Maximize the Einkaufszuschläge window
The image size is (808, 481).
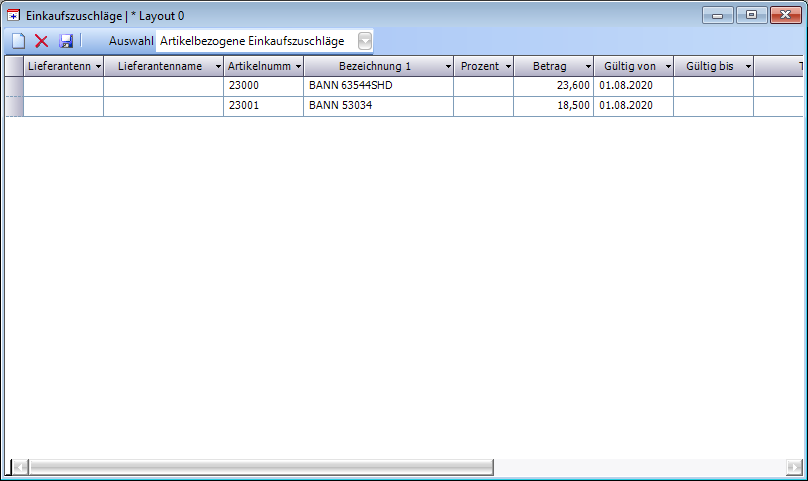pyautogui.click(x=751, y=15)
